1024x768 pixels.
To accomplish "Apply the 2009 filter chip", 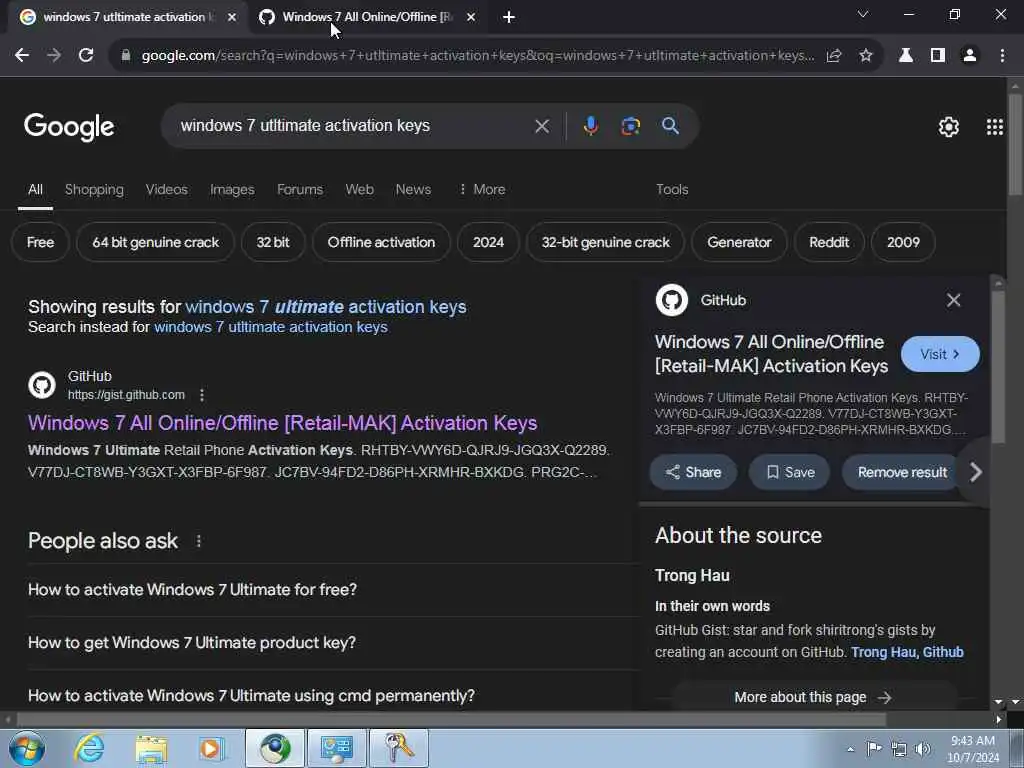I will pyautogui.click(x=903, y=242).
